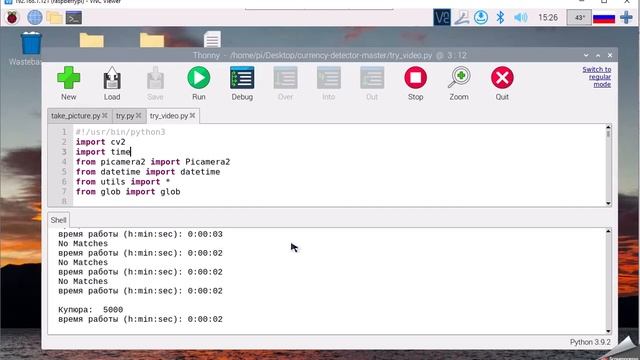The image size is (640, 360).
Task: Close the take_picture.py tab
Action: (105, 116)
